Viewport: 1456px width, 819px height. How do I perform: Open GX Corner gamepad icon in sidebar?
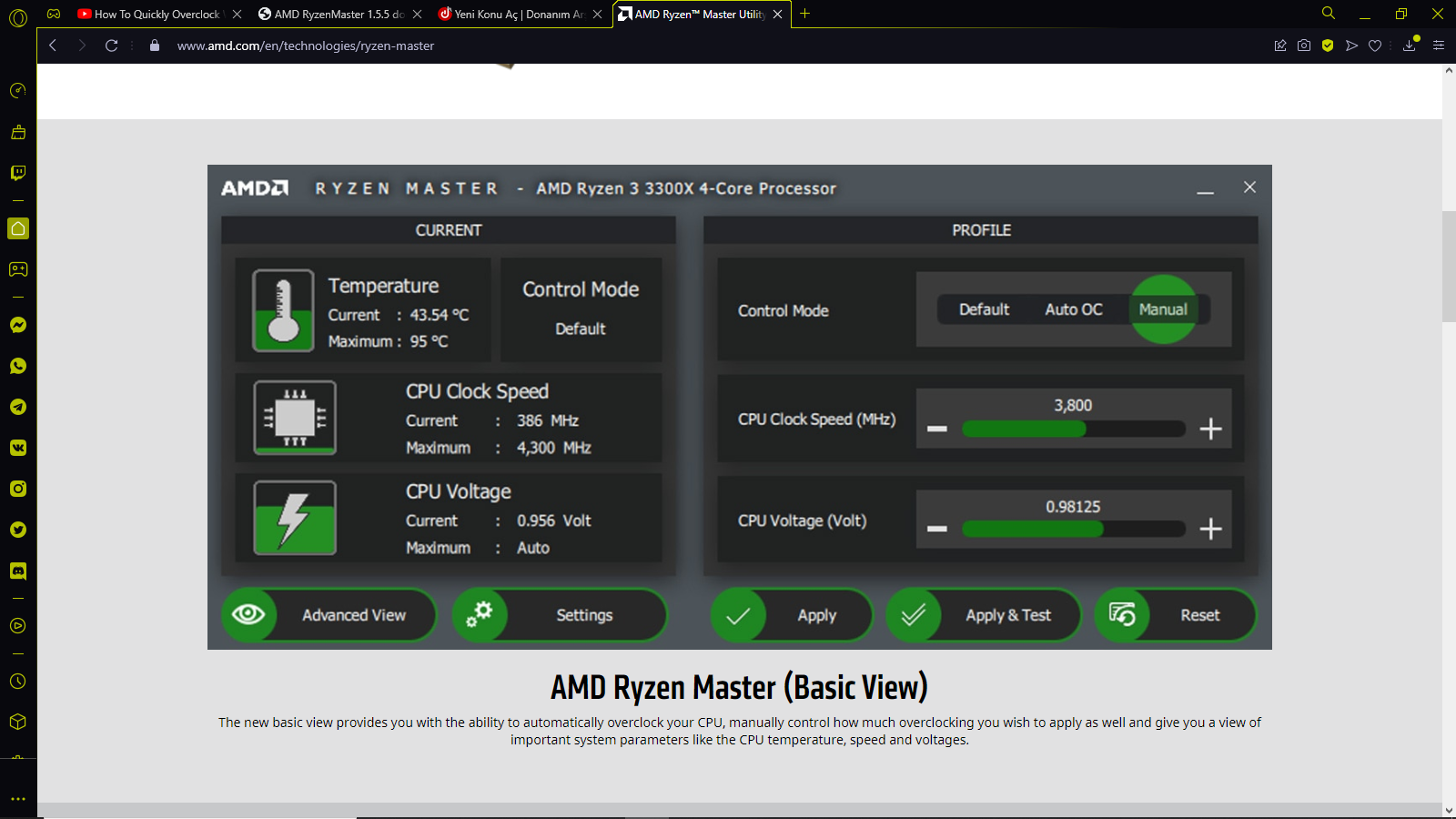[18, 269]
